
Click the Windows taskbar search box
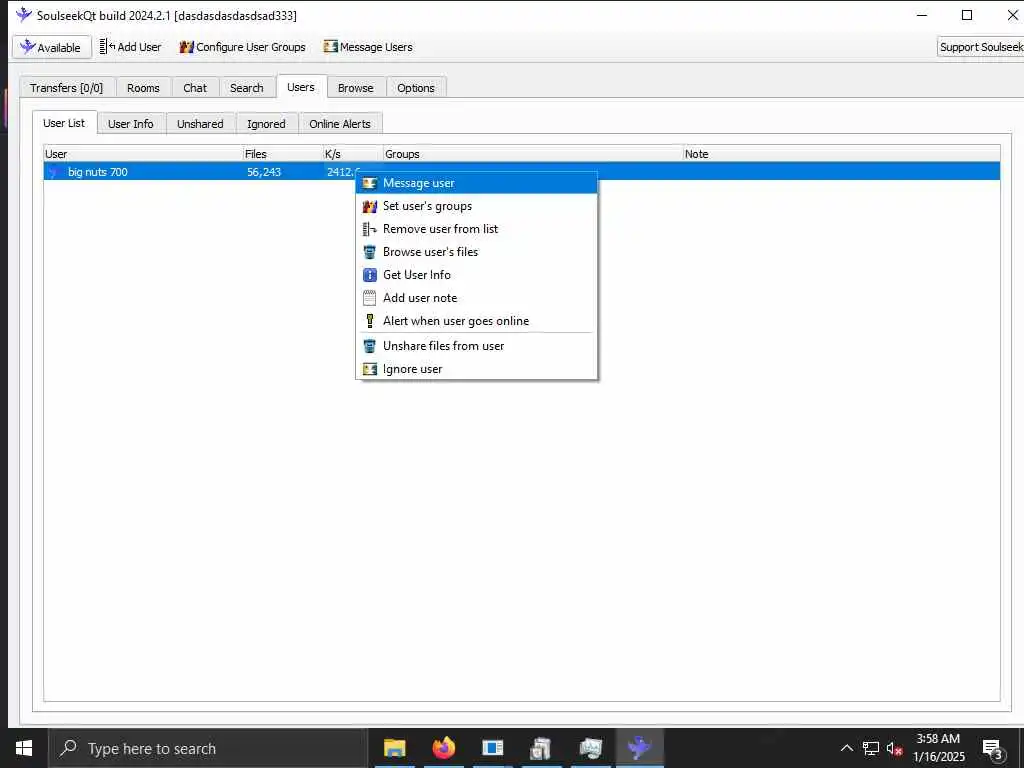pos(208,748)
